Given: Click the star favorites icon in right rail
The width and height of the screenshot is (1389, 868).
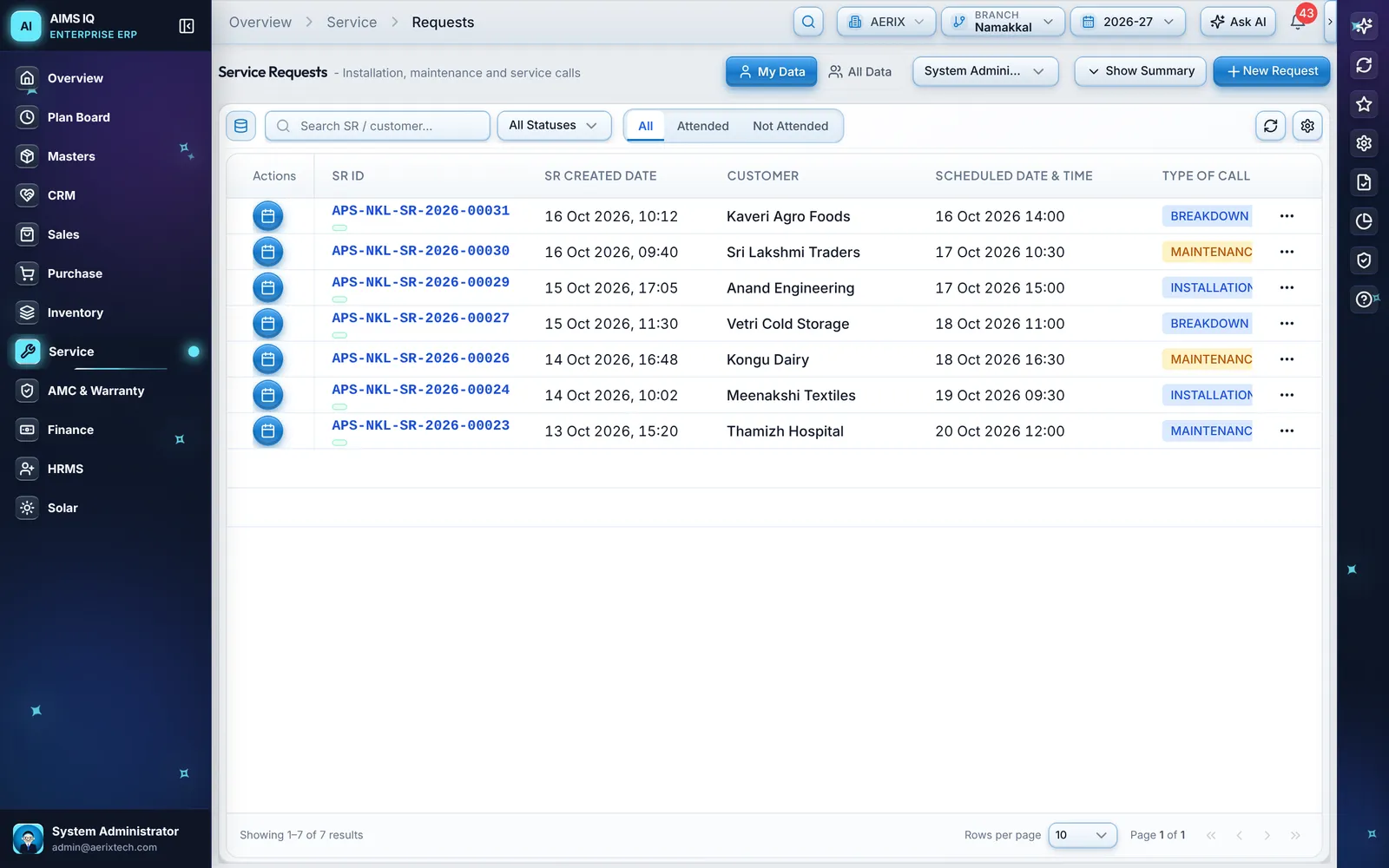Looking at the screenshot, I should coord(1364,104).
